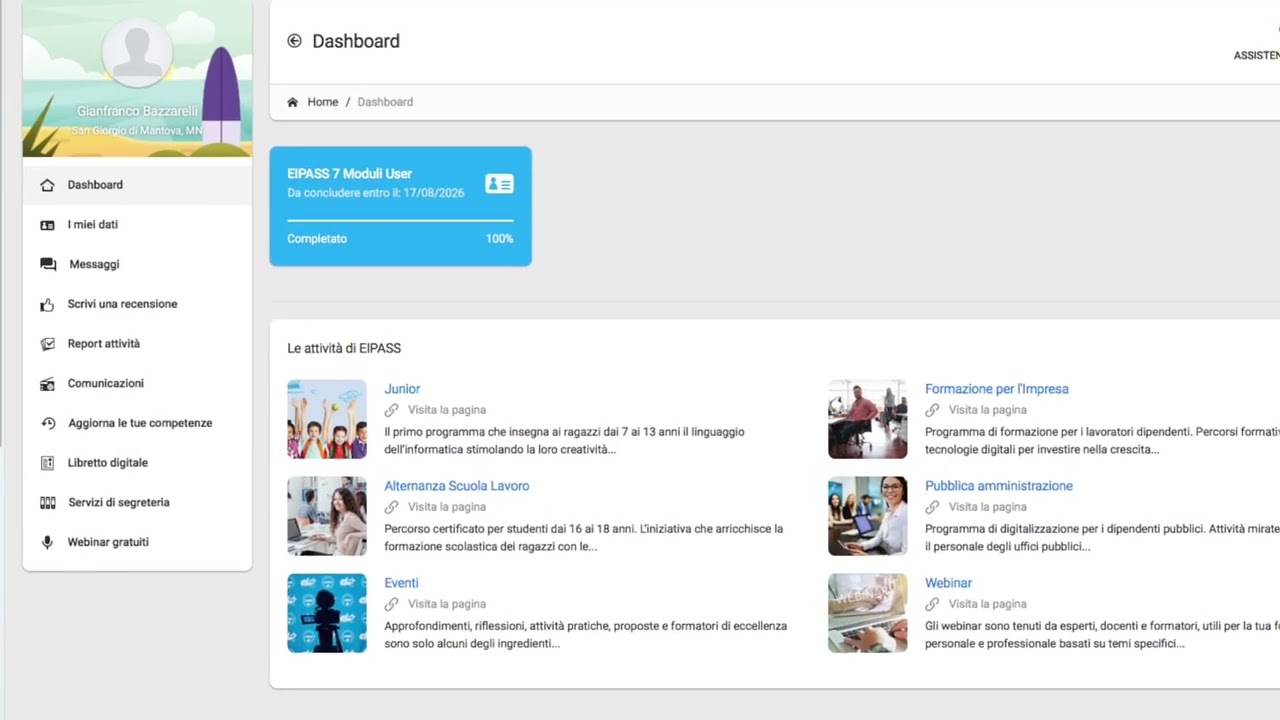Click Visita la pagina under Webinar heading
The image size is (1280, 720).
tap(988, 604)
